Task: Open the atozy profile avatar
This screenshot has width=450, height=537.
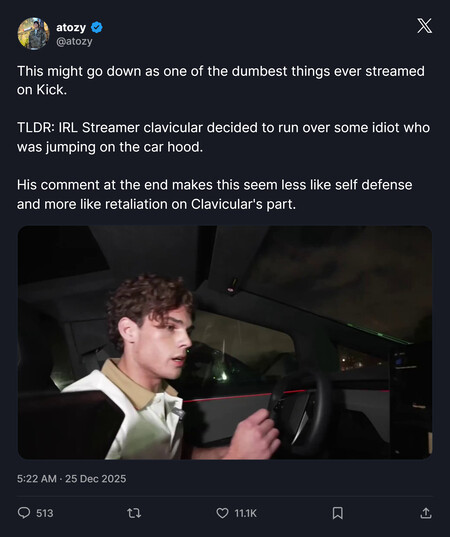Action: 34,34
